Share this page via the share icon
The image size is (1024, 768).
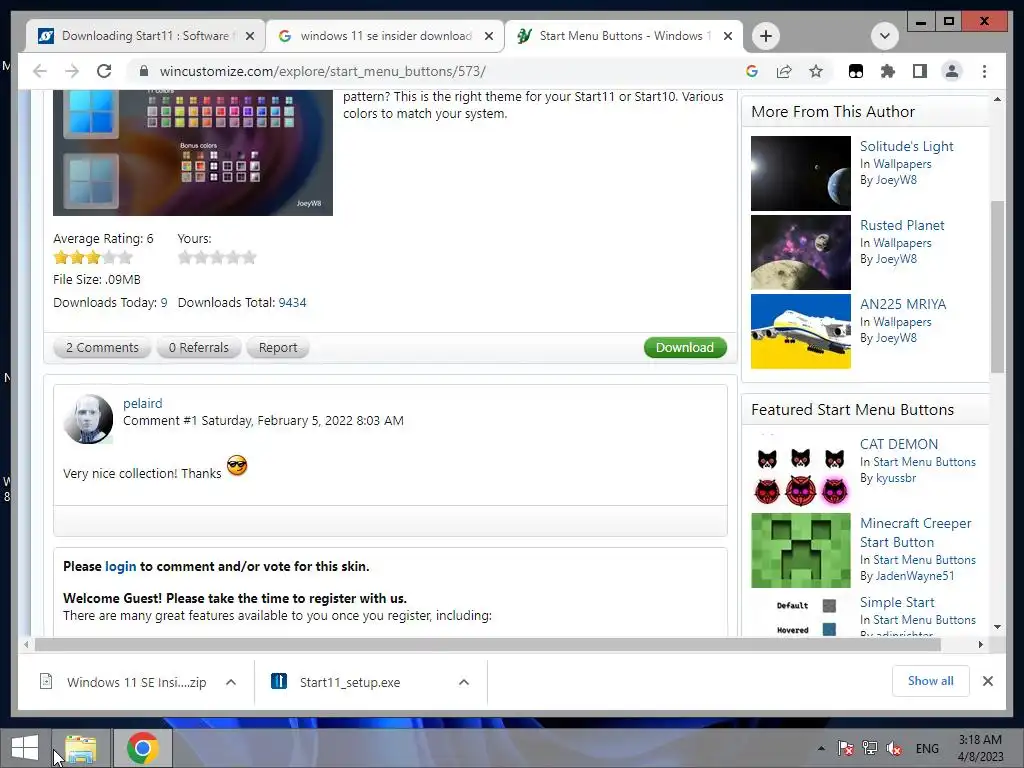[x=784, y=71]
